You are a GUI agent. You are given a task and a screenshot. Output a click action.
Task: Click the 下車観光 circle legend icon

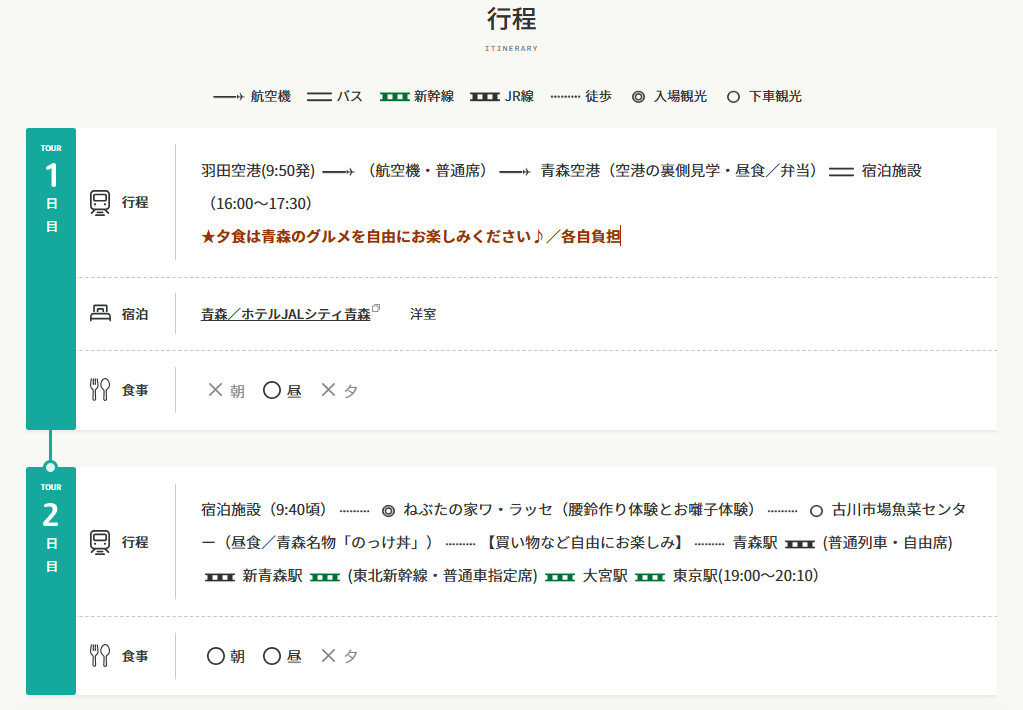(733, 97)
